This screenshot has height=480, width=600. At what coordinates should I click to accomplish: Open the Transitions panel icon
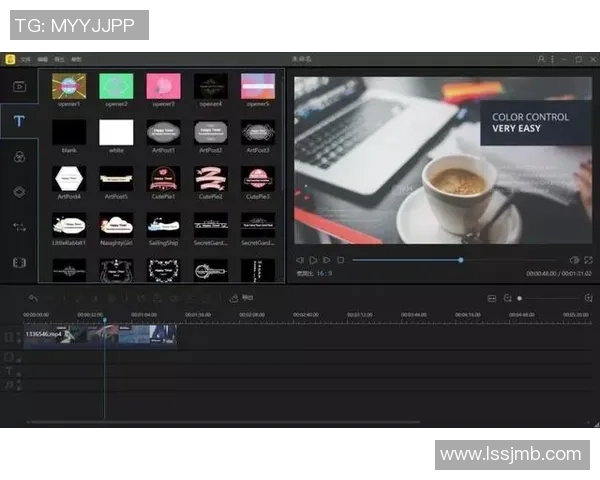pyautogui.click(x=19, y=227)
